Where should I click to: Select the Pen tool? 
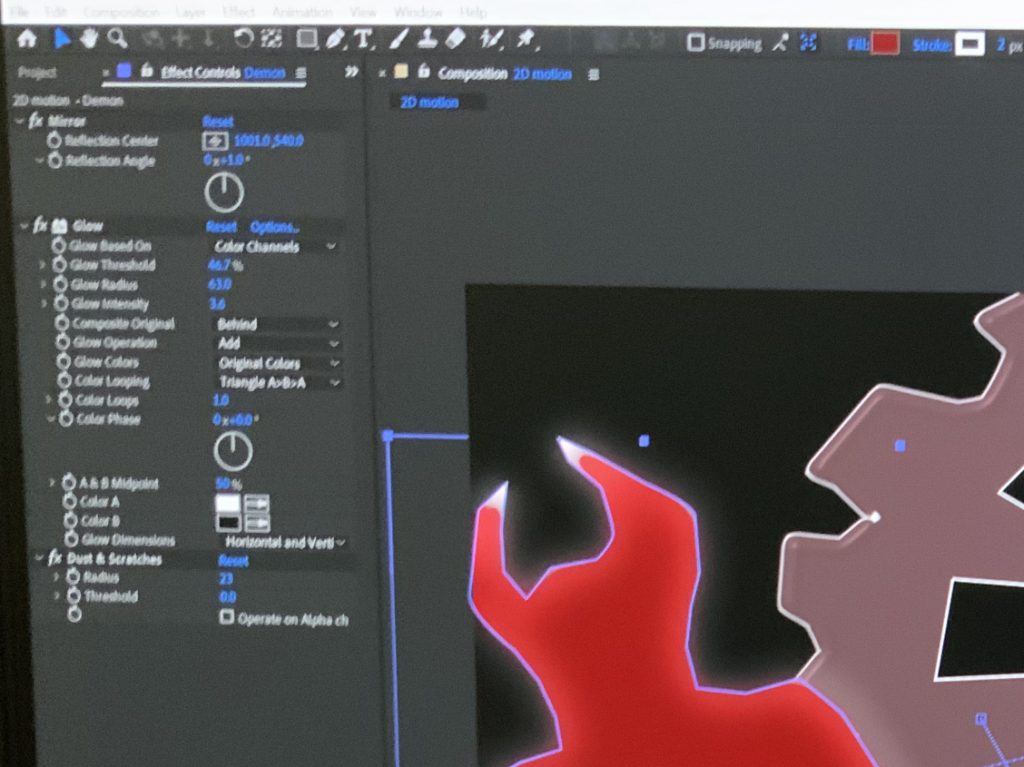[x=335, y=41]
